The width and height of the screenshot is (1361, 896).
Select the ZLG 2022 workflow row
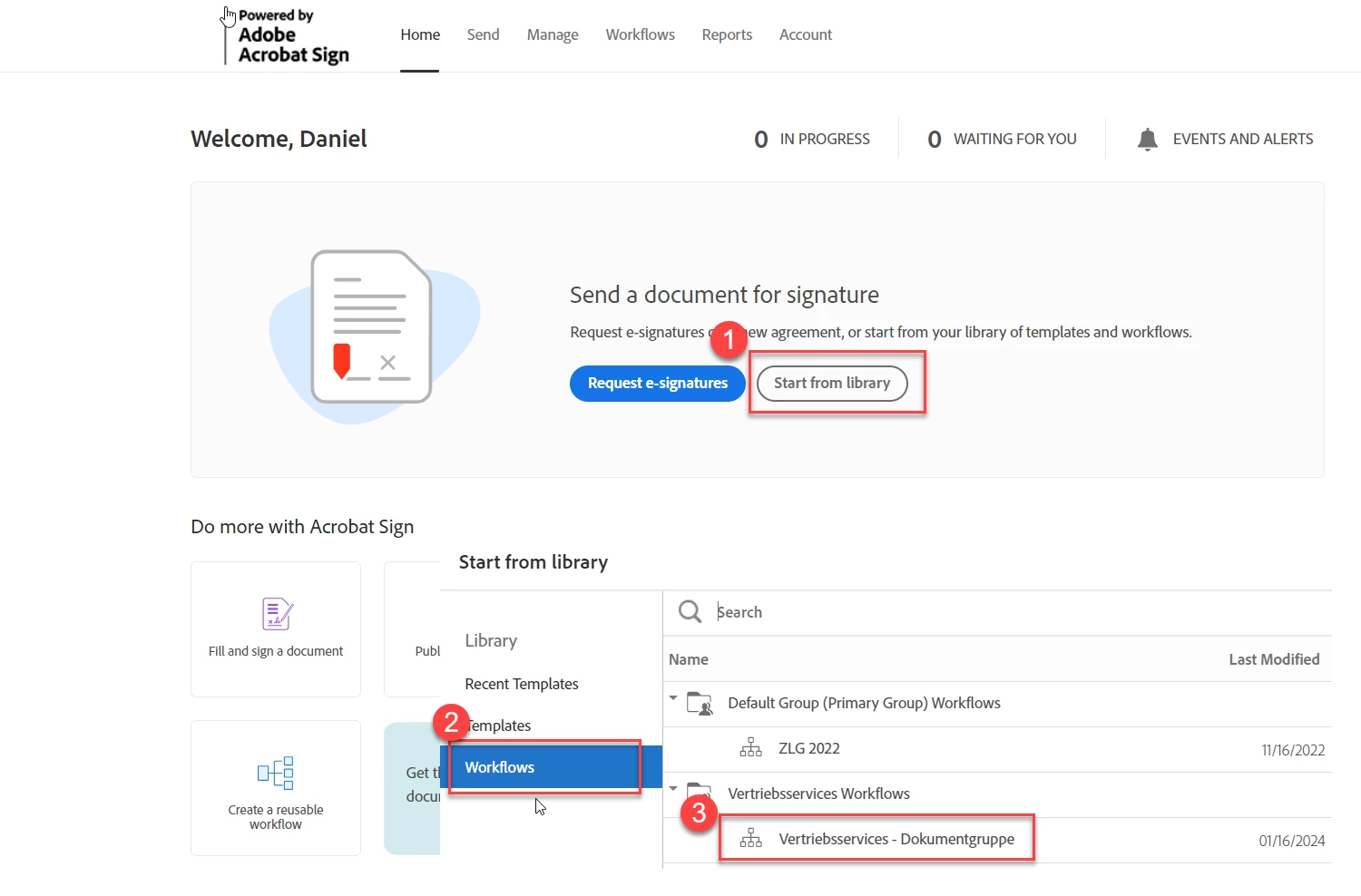pyautogui.click(x=997, y=749)
